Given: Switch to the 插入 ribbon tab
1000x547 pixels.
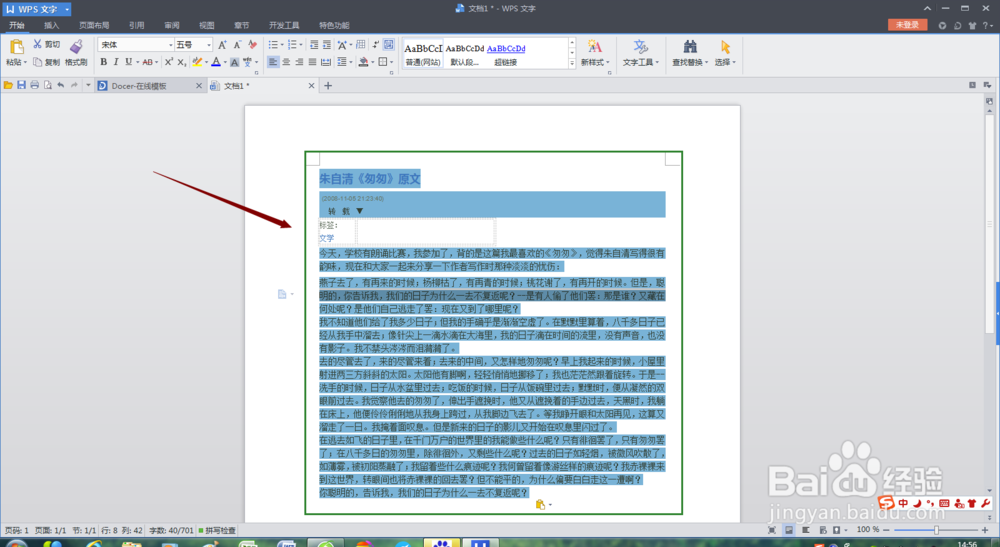Looking at the screenshot, I should click(52, 26).
